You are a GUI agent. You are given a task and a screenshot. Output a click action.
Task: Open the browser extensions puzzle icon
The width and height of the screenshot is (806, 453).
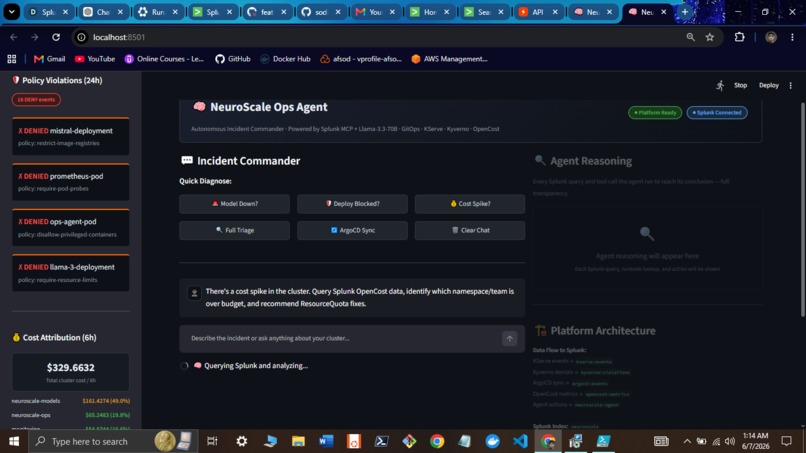pyautogui.click(x=739, y=37)
